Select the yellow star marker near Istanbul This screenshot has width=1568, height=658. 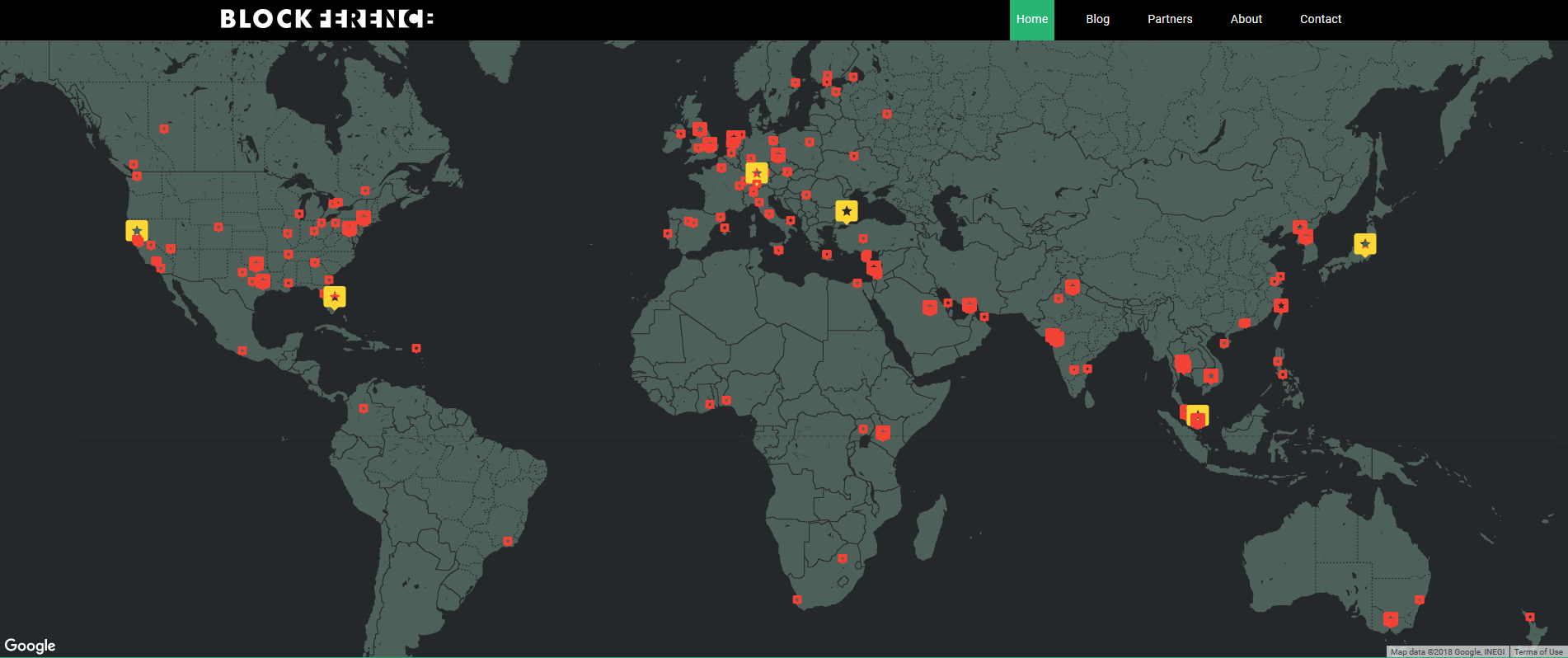847,212
